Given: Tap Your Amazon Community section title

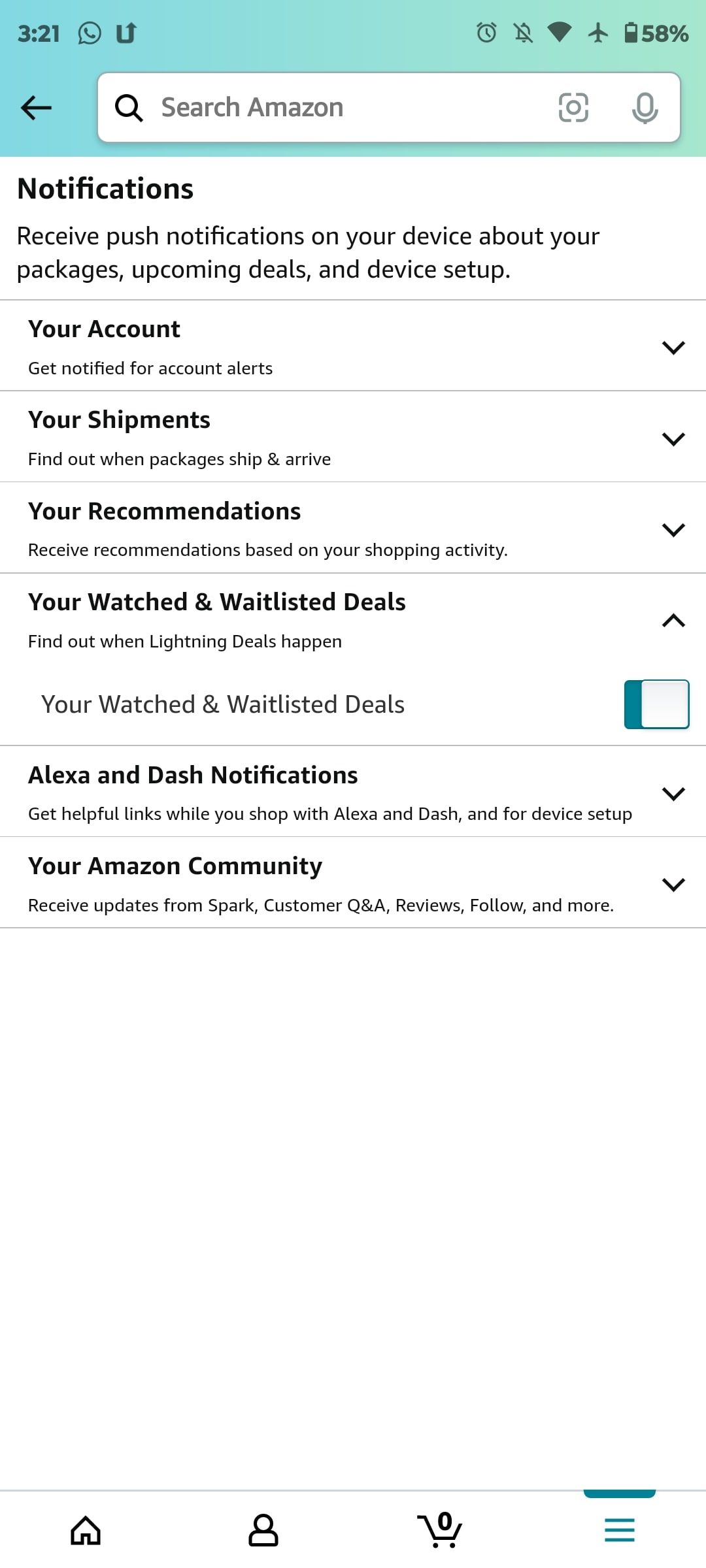Looking at the screenshot, I should click(175, 866).
